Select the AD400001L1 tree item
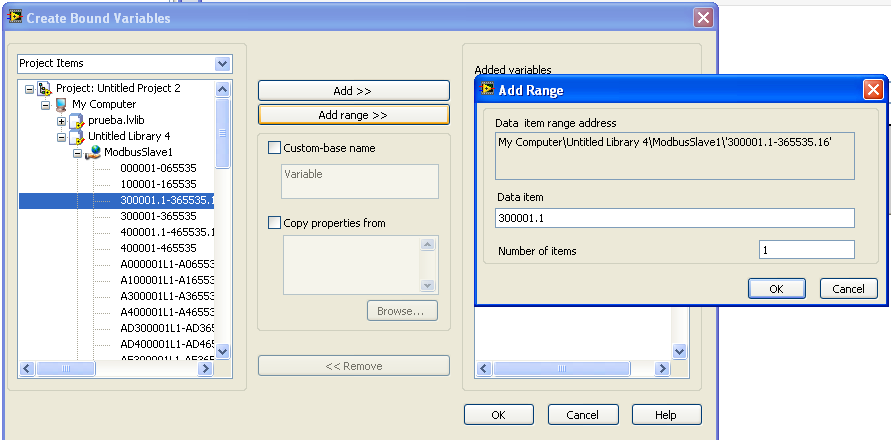Viewport: 891px width, 440px height. point(167,344)
